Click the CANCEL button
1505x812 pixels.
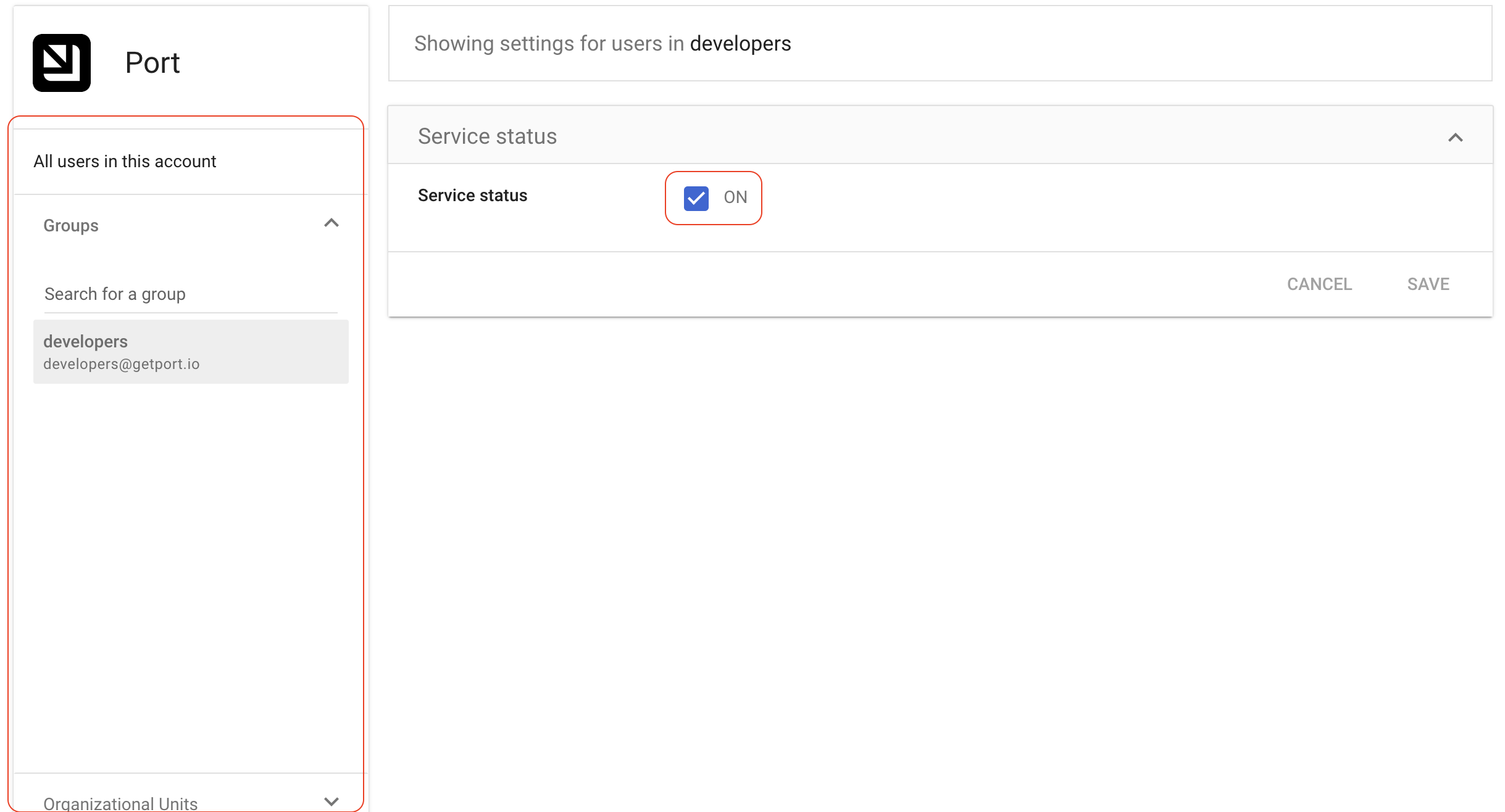[x=1319, y=284]
